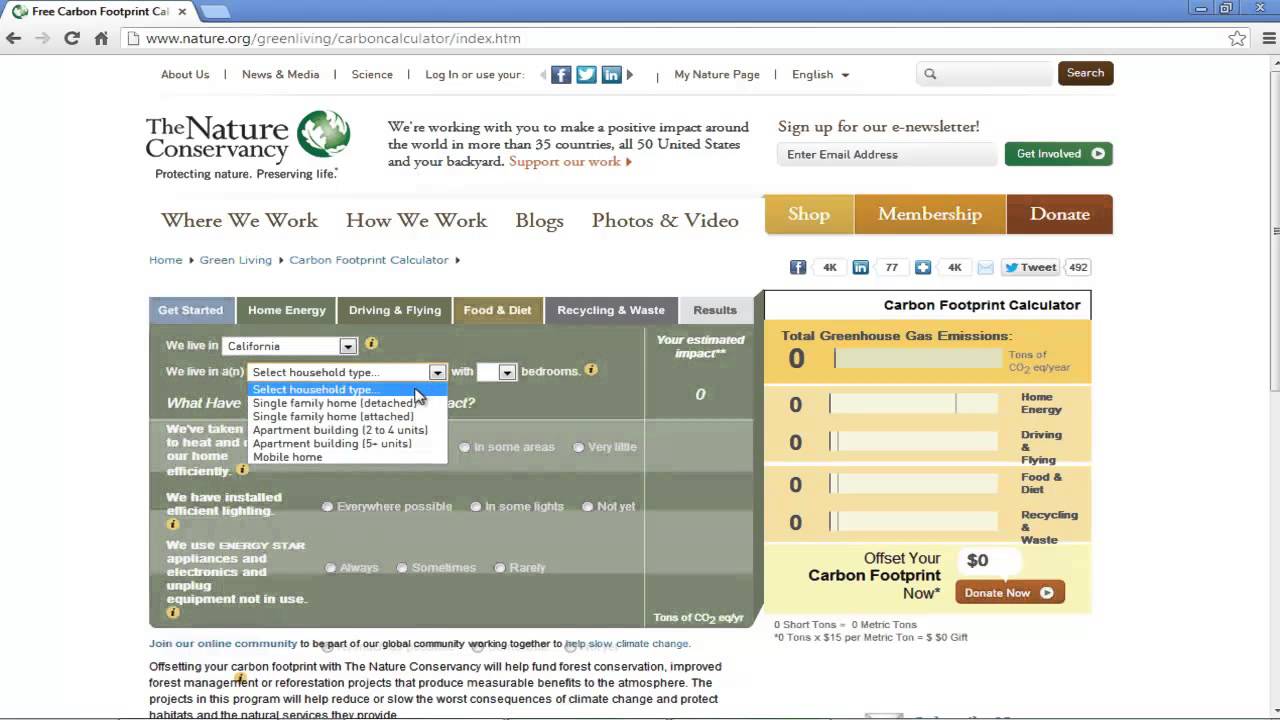Reload the page with refresh icon
1280x720 pixels.
pos(72,38)
